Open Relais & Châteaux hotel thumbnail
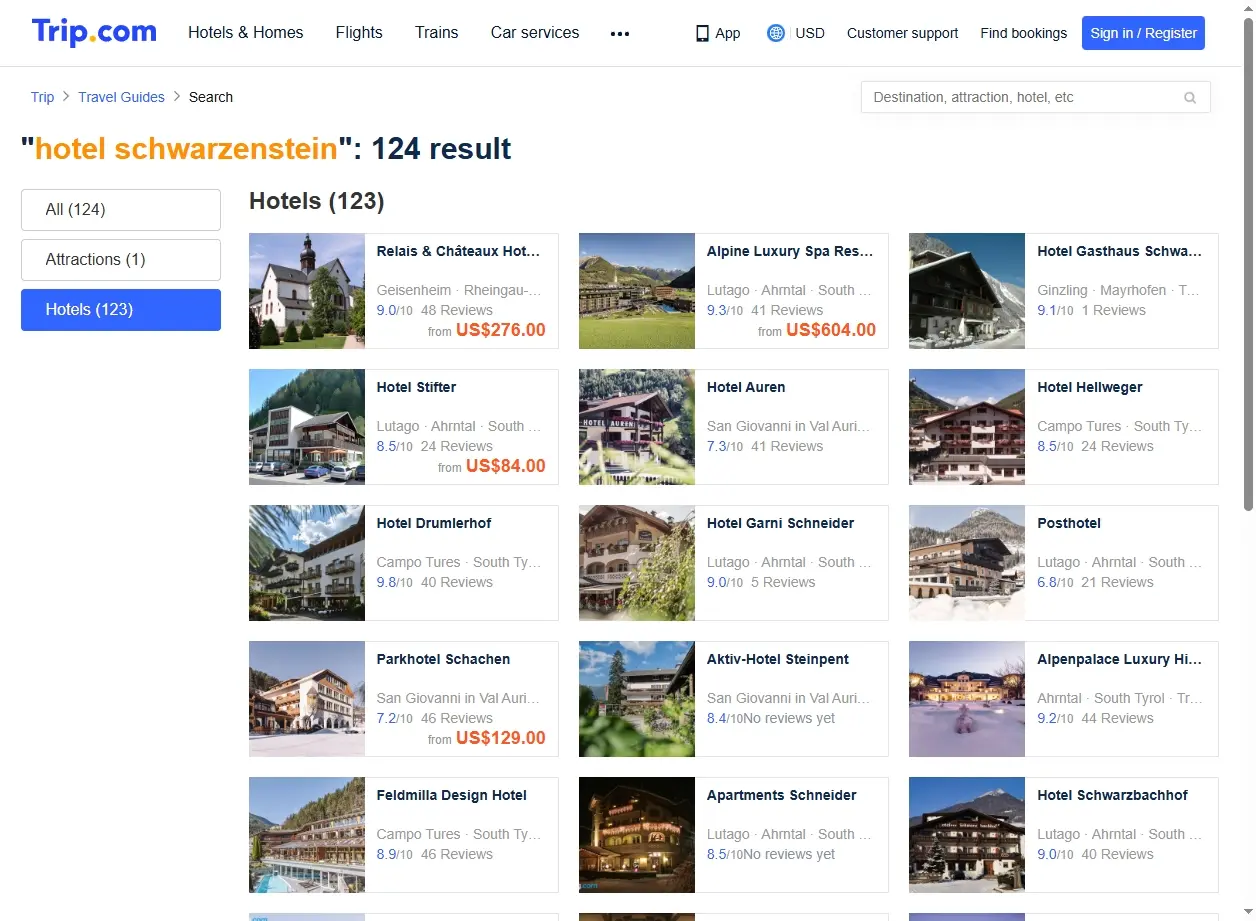 (307, 291)
